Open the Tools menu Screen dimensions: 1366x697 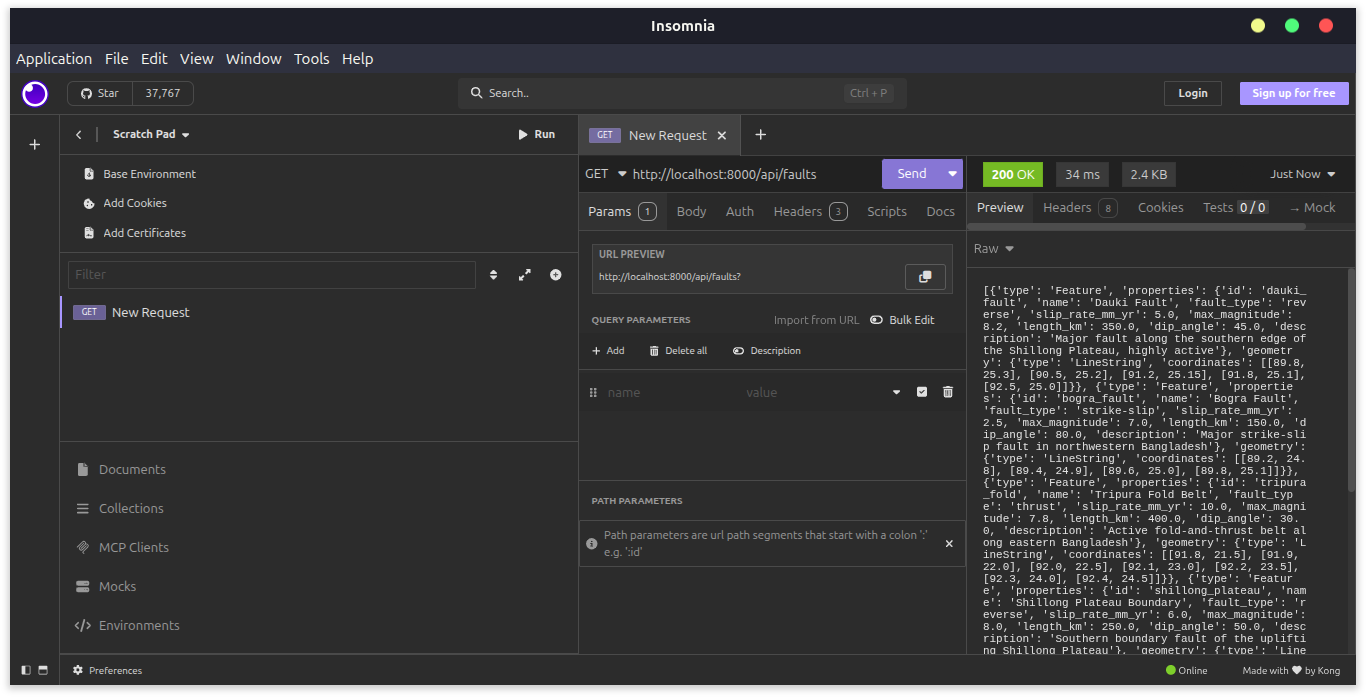coord(311,59)
